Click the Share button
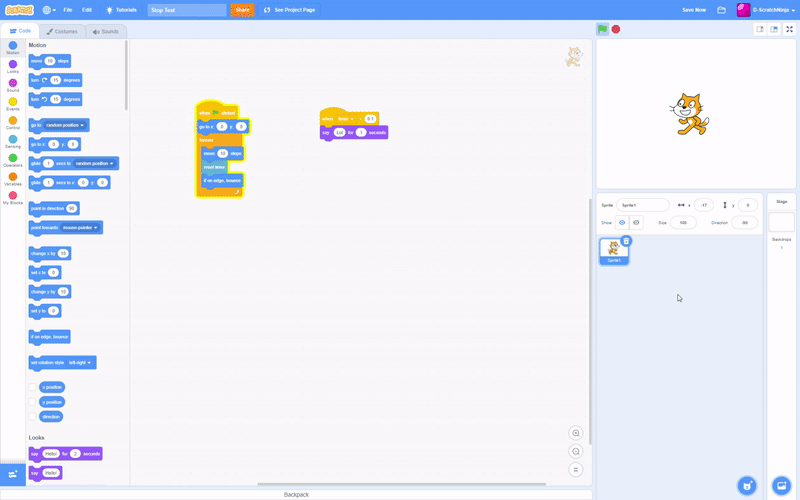 pos(242,10)
